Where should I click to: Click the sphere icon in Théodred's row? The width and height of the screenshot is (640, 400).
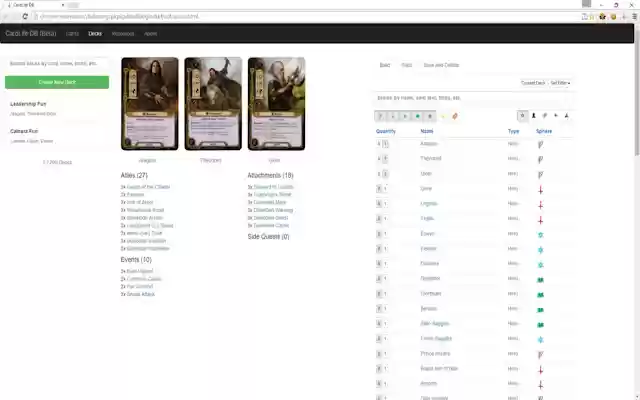click(x=540, y=160)
